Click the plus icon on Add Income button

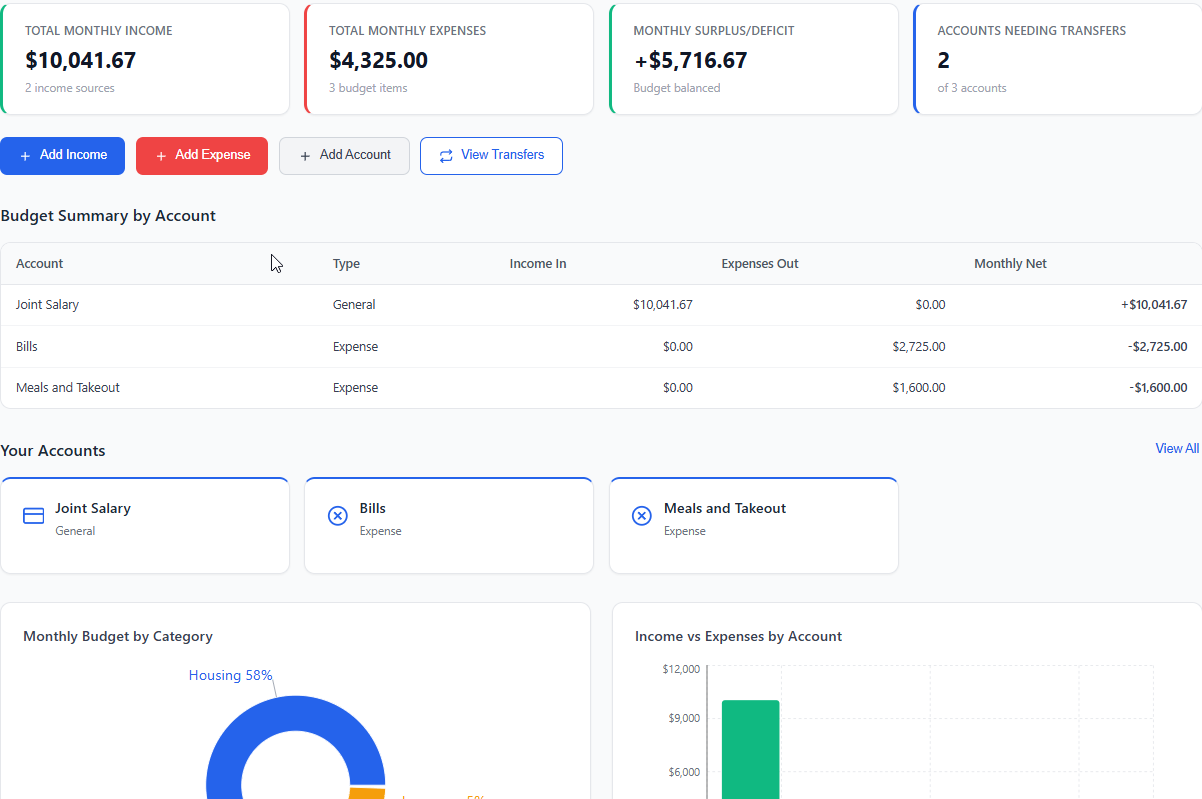[x=26, y=155]
